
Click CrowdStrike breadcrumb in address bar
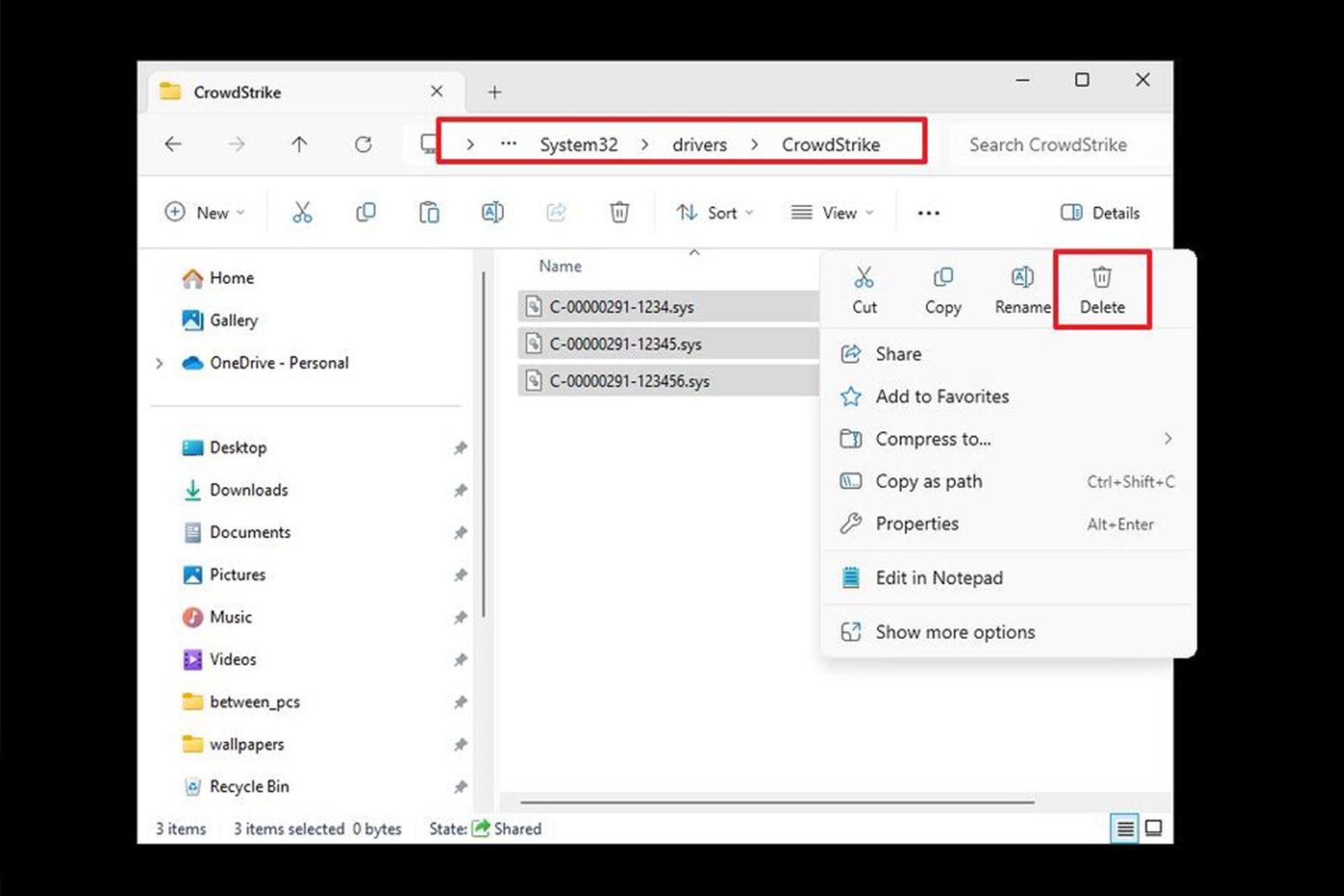coord(831,145)
